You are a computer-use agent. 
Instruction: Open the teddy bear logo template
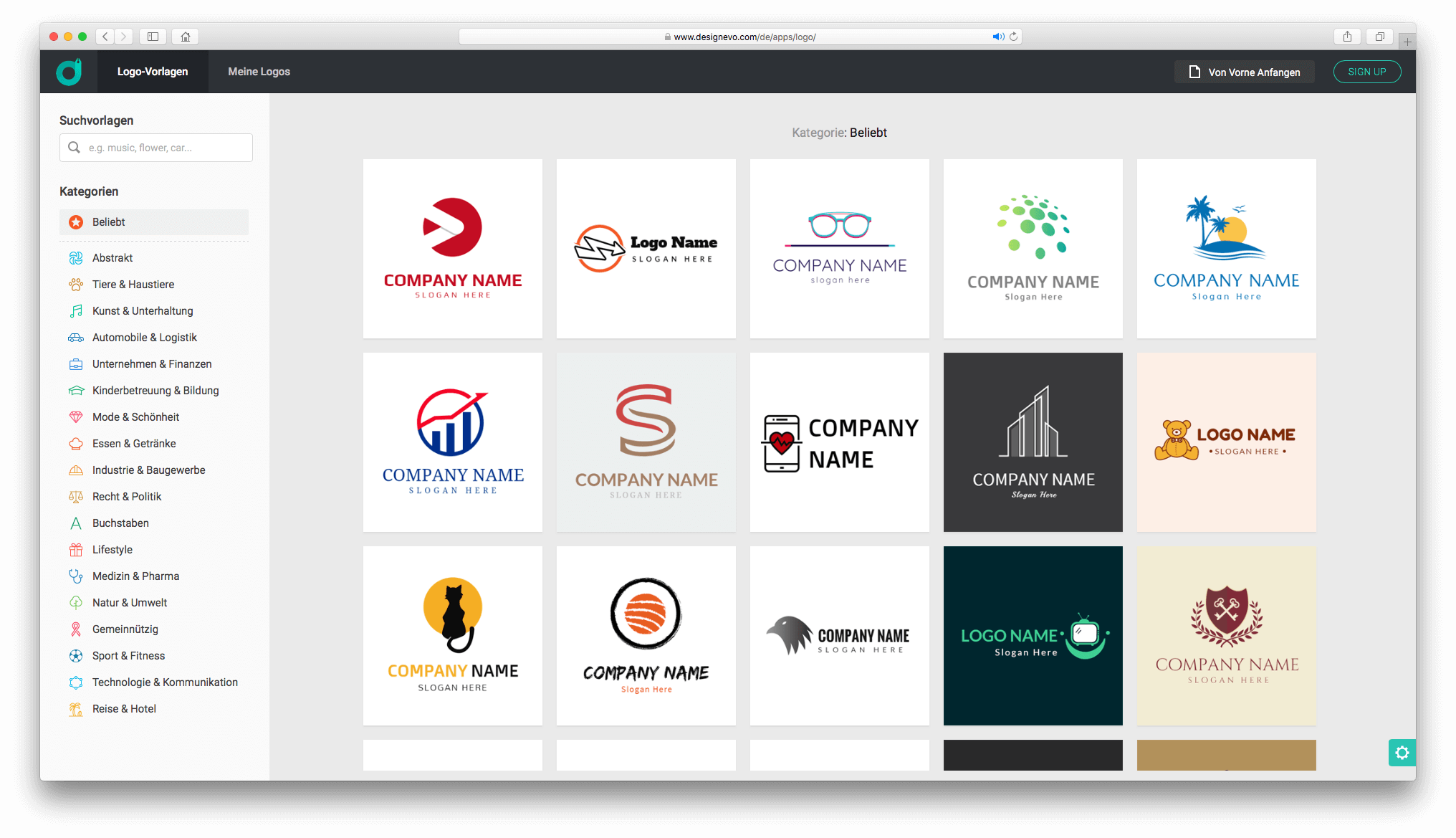(1227, 442)
